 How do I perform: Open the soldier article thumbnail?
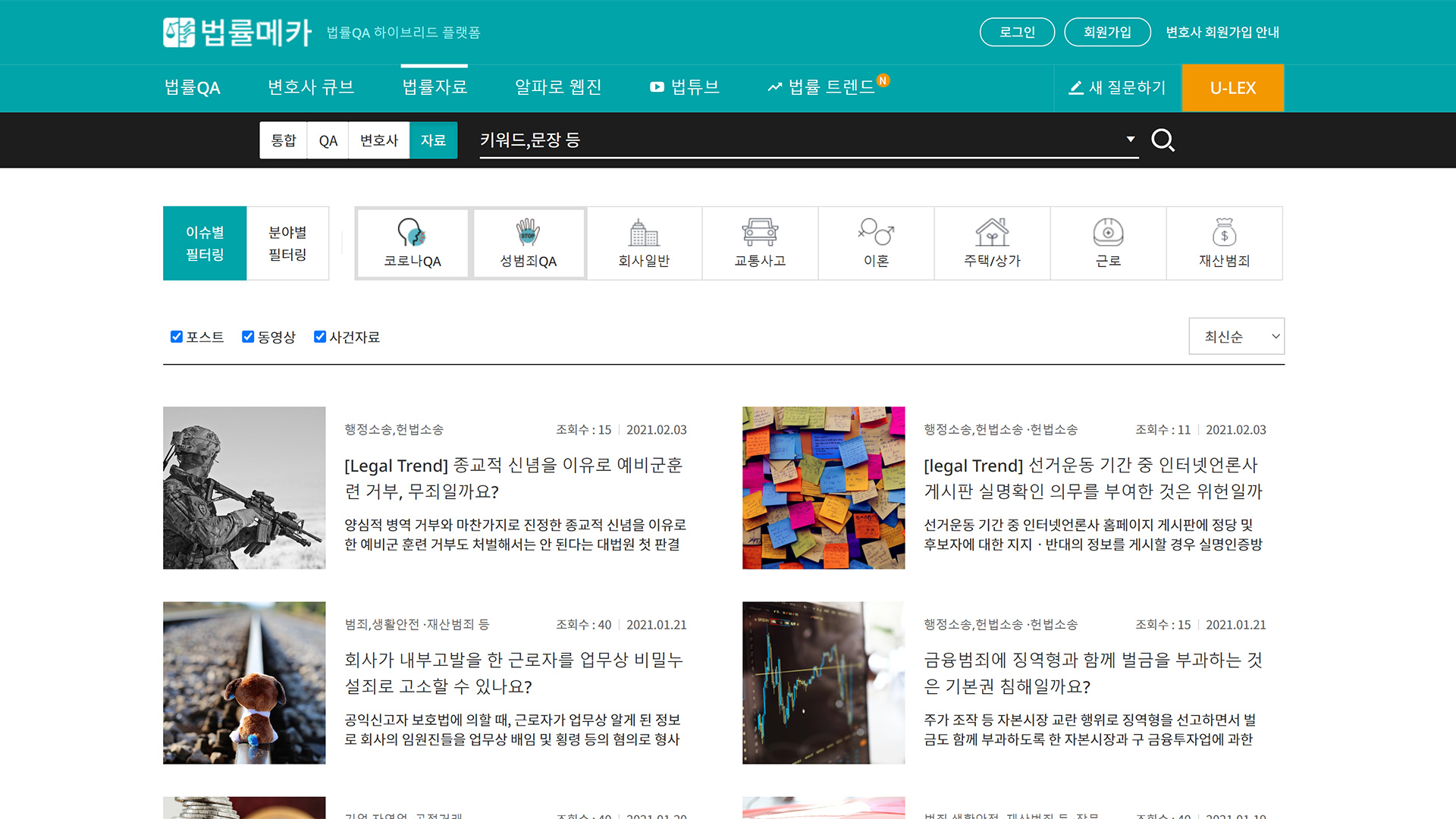pyautogui.click(x=244, y=488)
